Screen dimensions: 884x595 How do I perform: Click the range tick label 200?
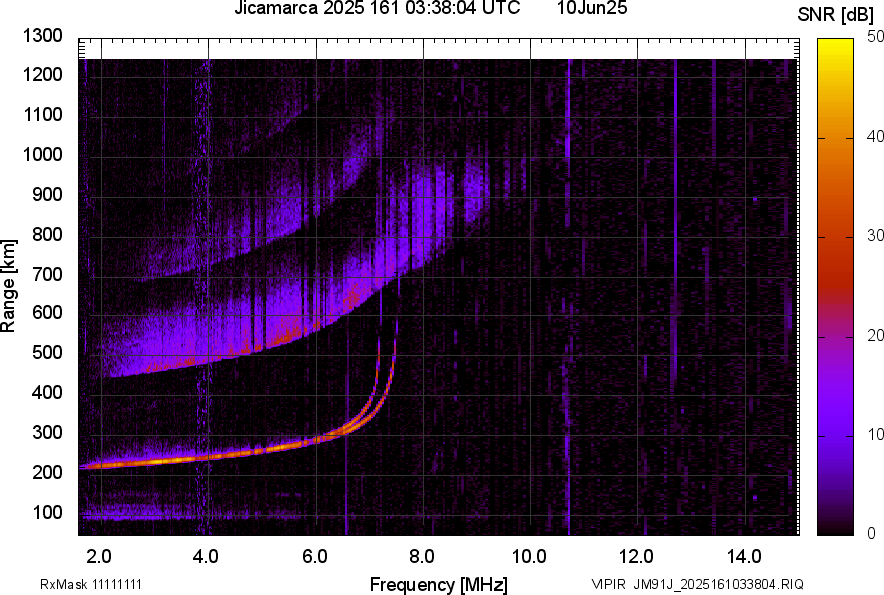tap(47, 472)
